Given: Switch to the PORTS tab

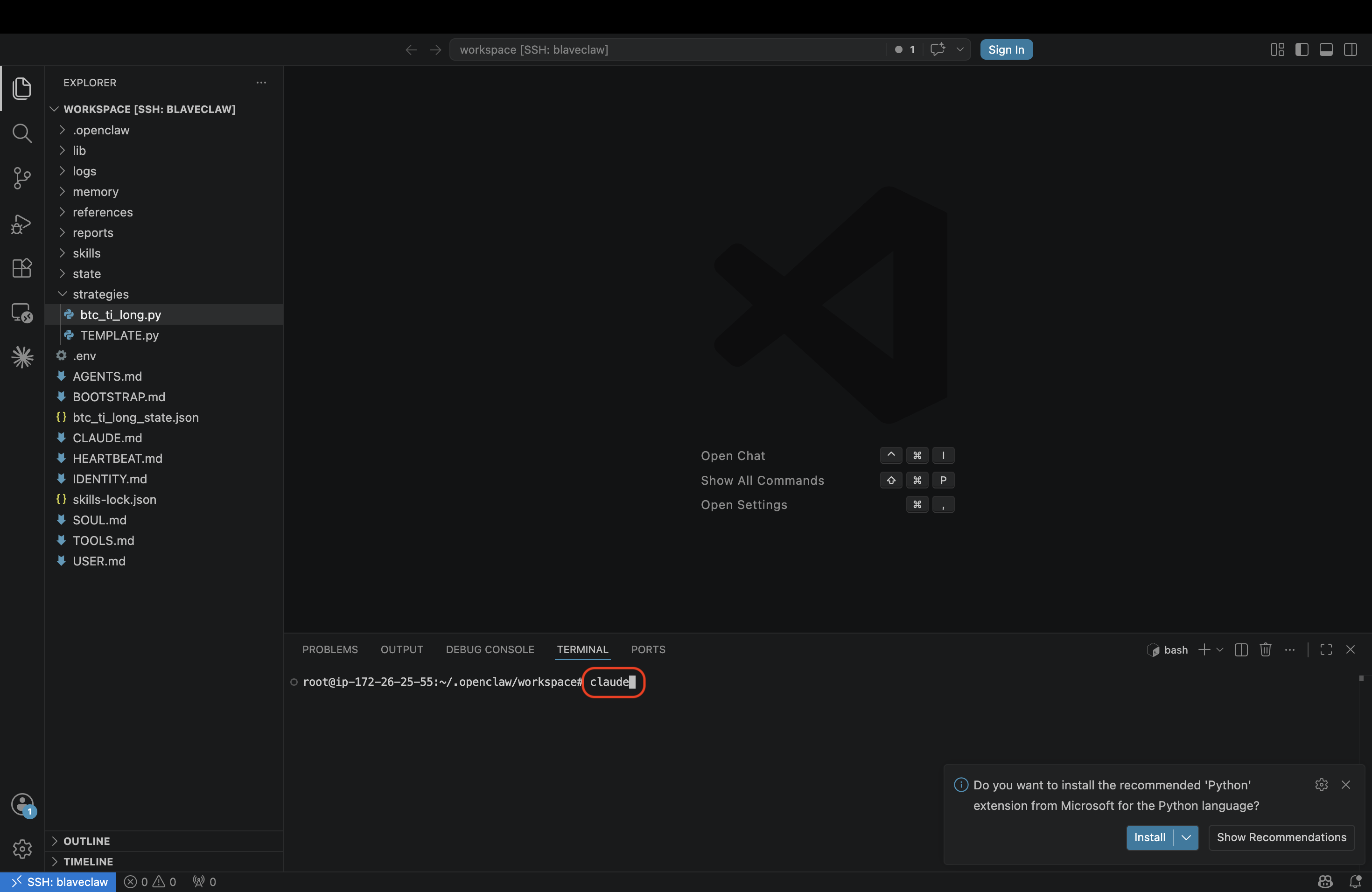Looking at the screenshot, I should click(648, 649).
